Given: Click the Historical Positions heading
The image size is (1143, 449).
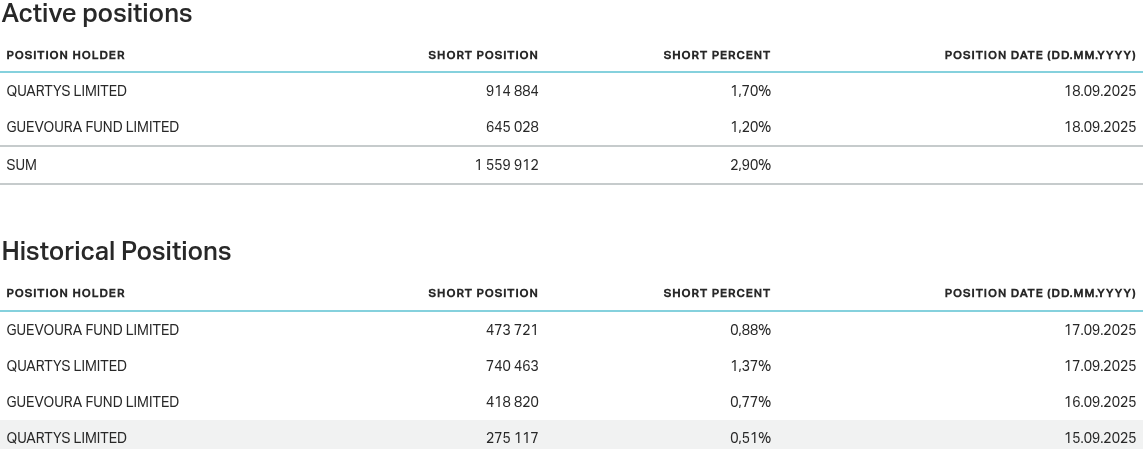Looking at the screenshot, I should point(116,251).
